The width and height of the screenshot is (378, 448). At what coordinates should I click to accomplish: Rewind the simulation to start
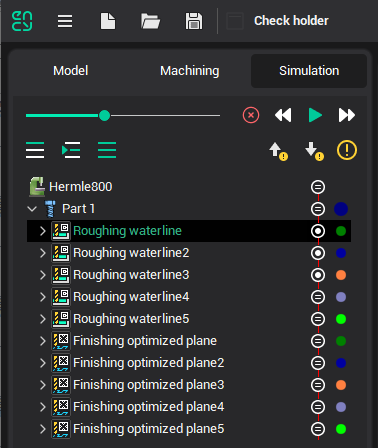click(283, 115)
